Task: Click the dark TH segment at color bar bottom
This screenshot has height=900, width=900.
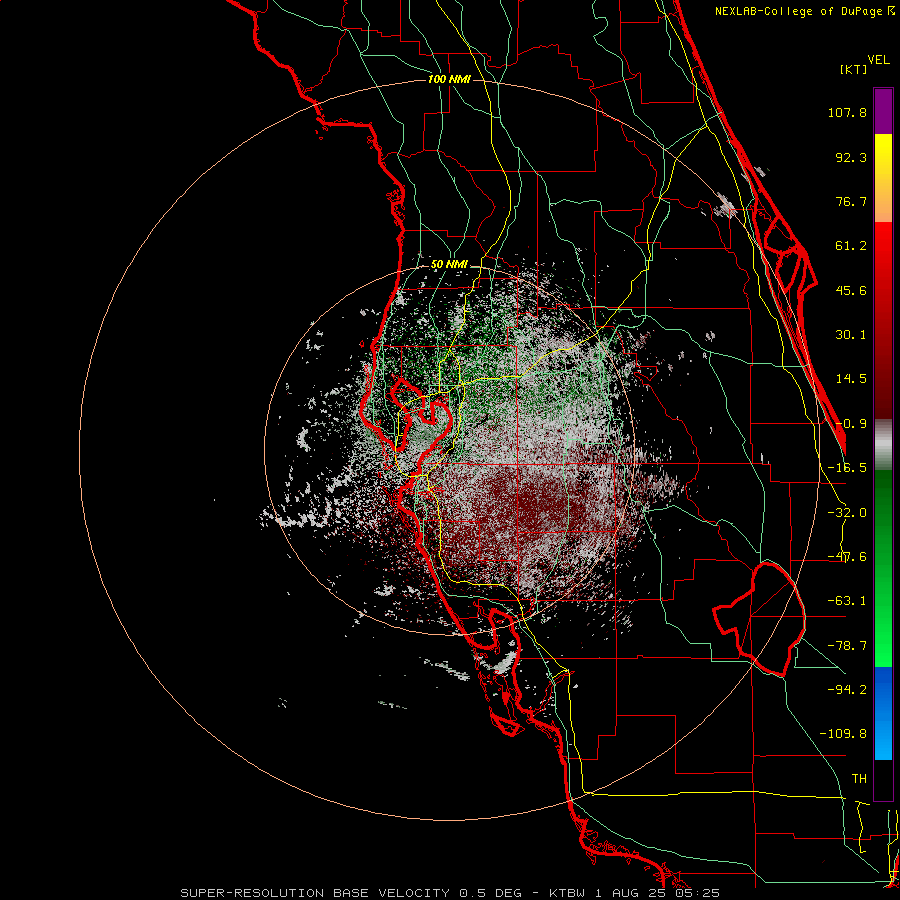Action: [x=883, y=779]
